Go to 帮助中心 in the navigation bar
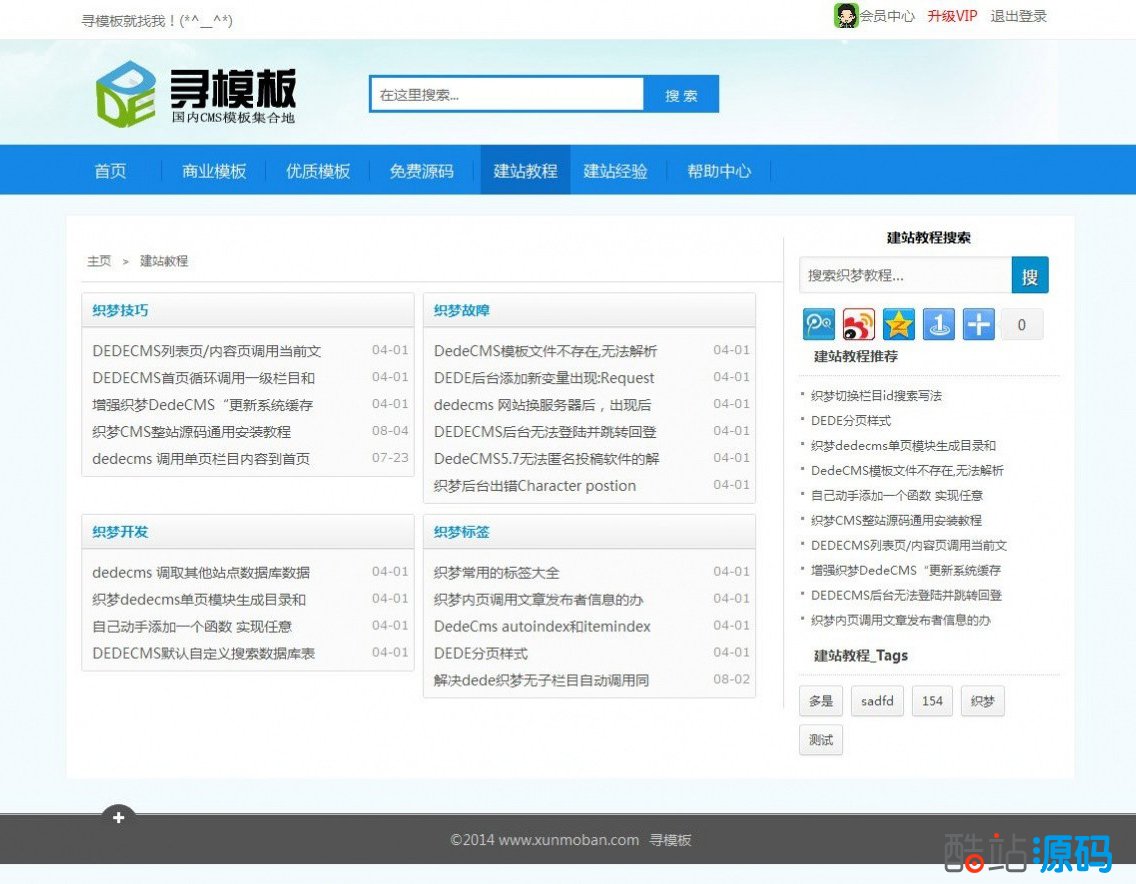Image resolution: width=1136 pixels, height=884 pixels. pyautogui.click(x=719, y=171)
